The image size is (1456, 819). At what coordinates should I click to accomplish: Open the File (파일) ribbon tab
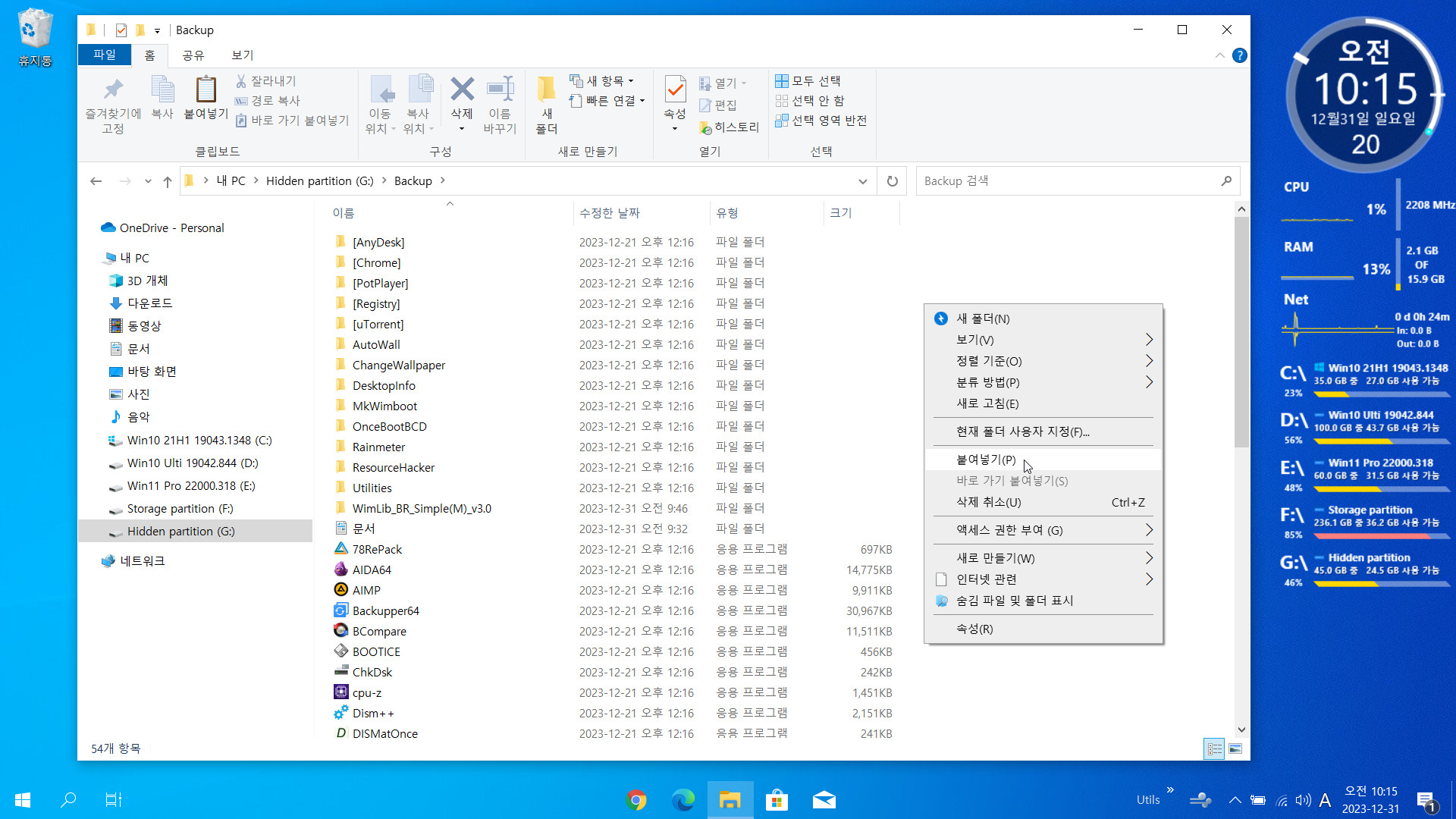pos(105,55)
